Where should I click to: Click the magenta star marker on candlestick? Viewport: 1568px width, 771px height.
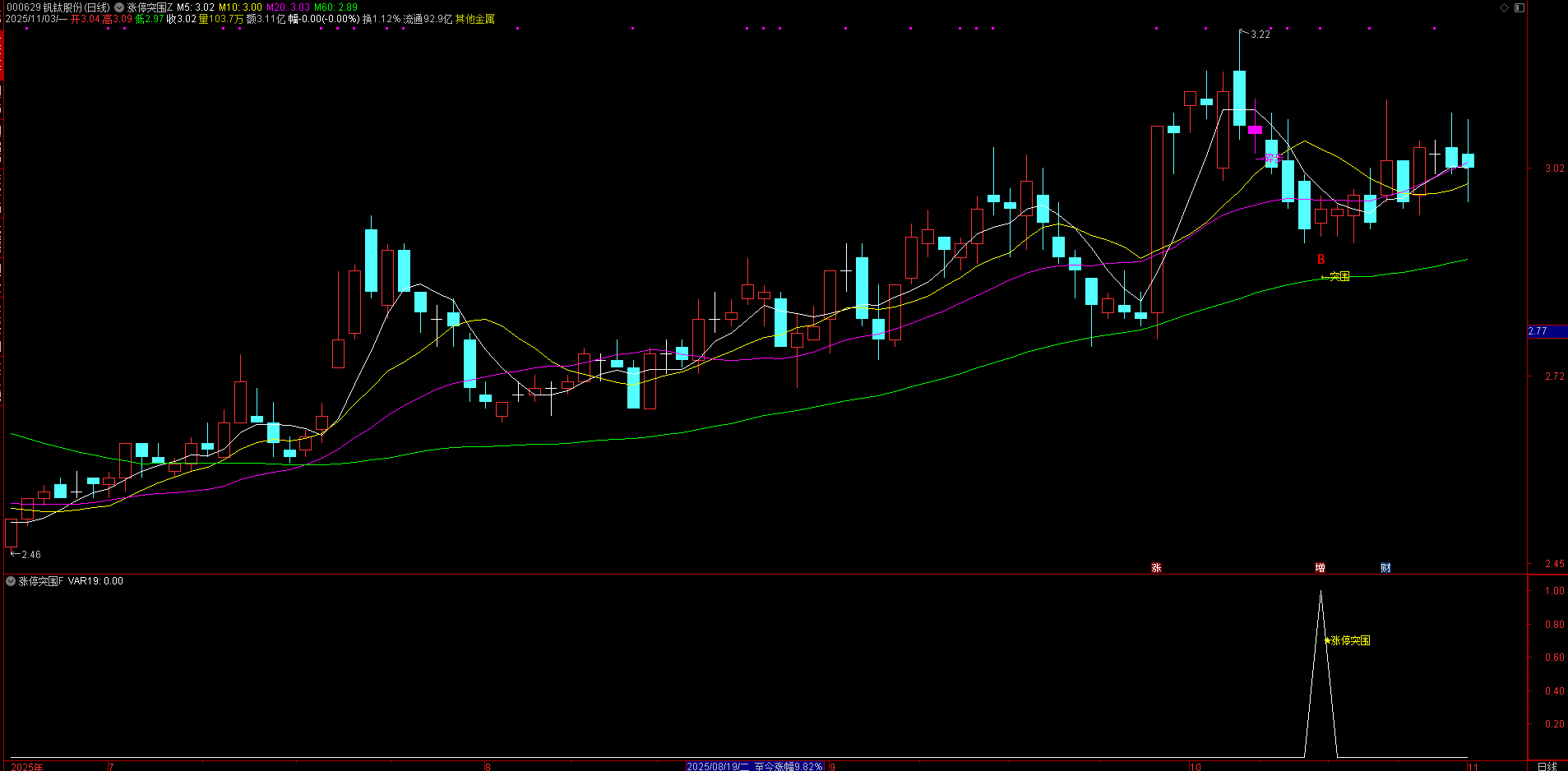1271,157
